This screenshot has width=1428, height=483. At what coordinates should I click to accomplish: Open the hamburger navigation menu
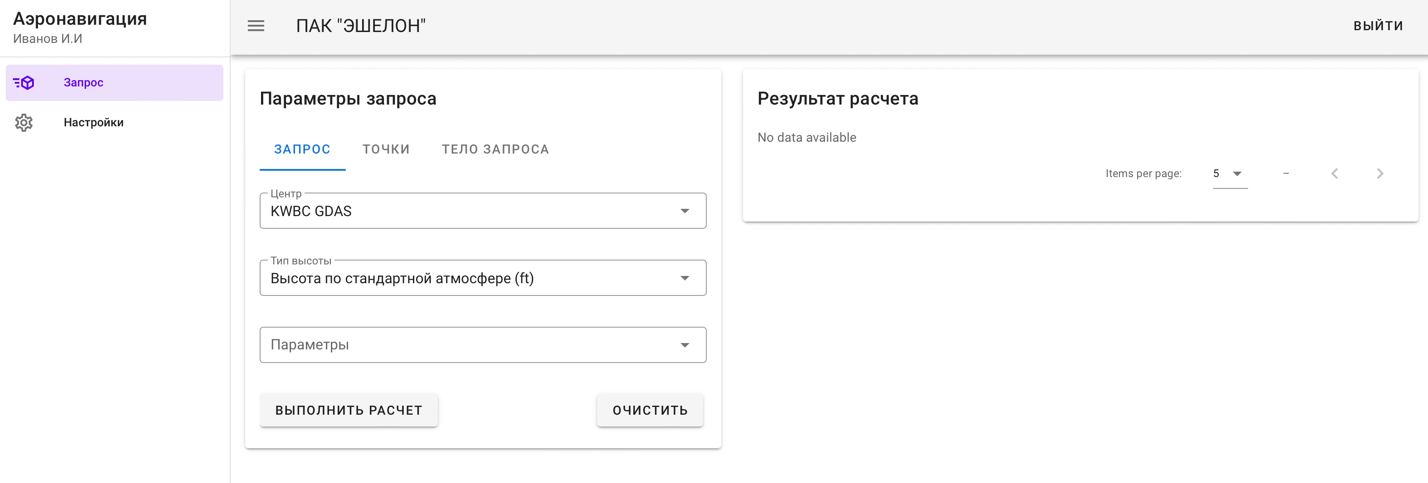click(x=256, y=26)
